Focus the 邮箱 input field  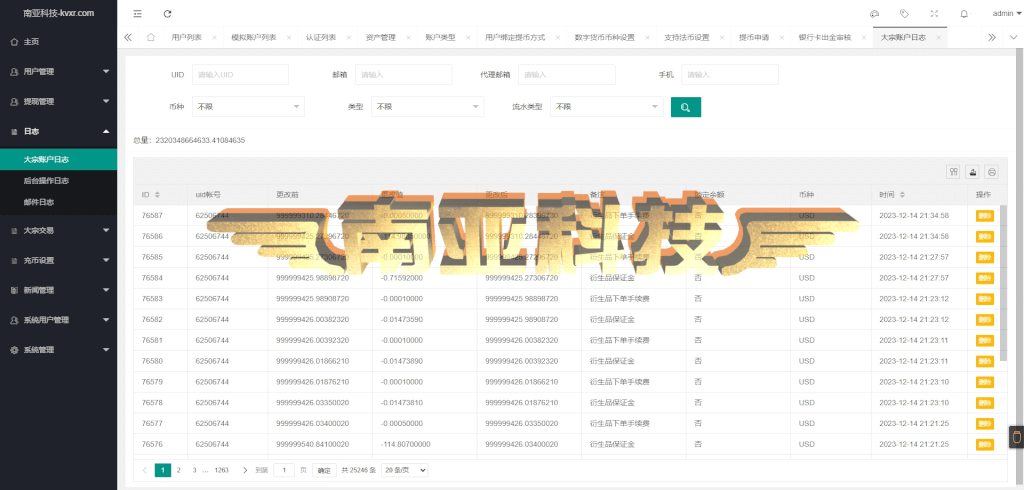pos(404,75)
